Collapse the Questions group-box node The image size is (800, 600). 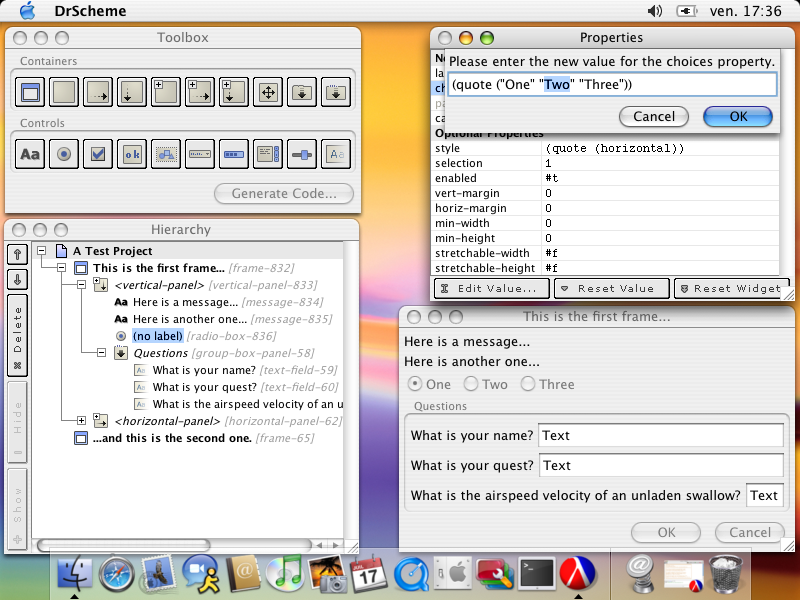pos(101,353)
